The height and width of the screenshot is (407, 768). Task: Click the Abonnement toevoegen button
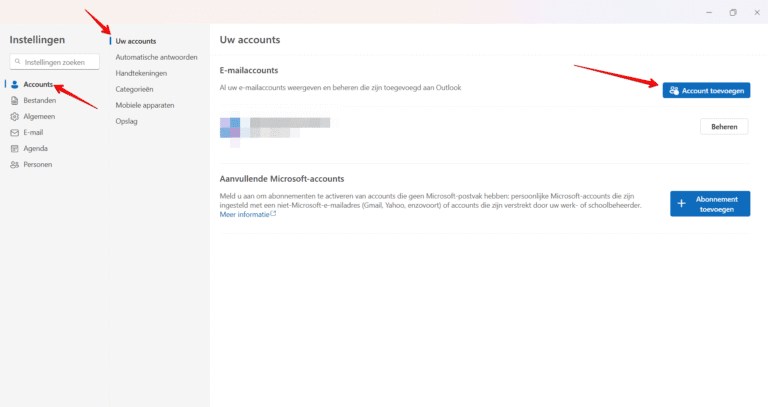click(x=709, y=204)
